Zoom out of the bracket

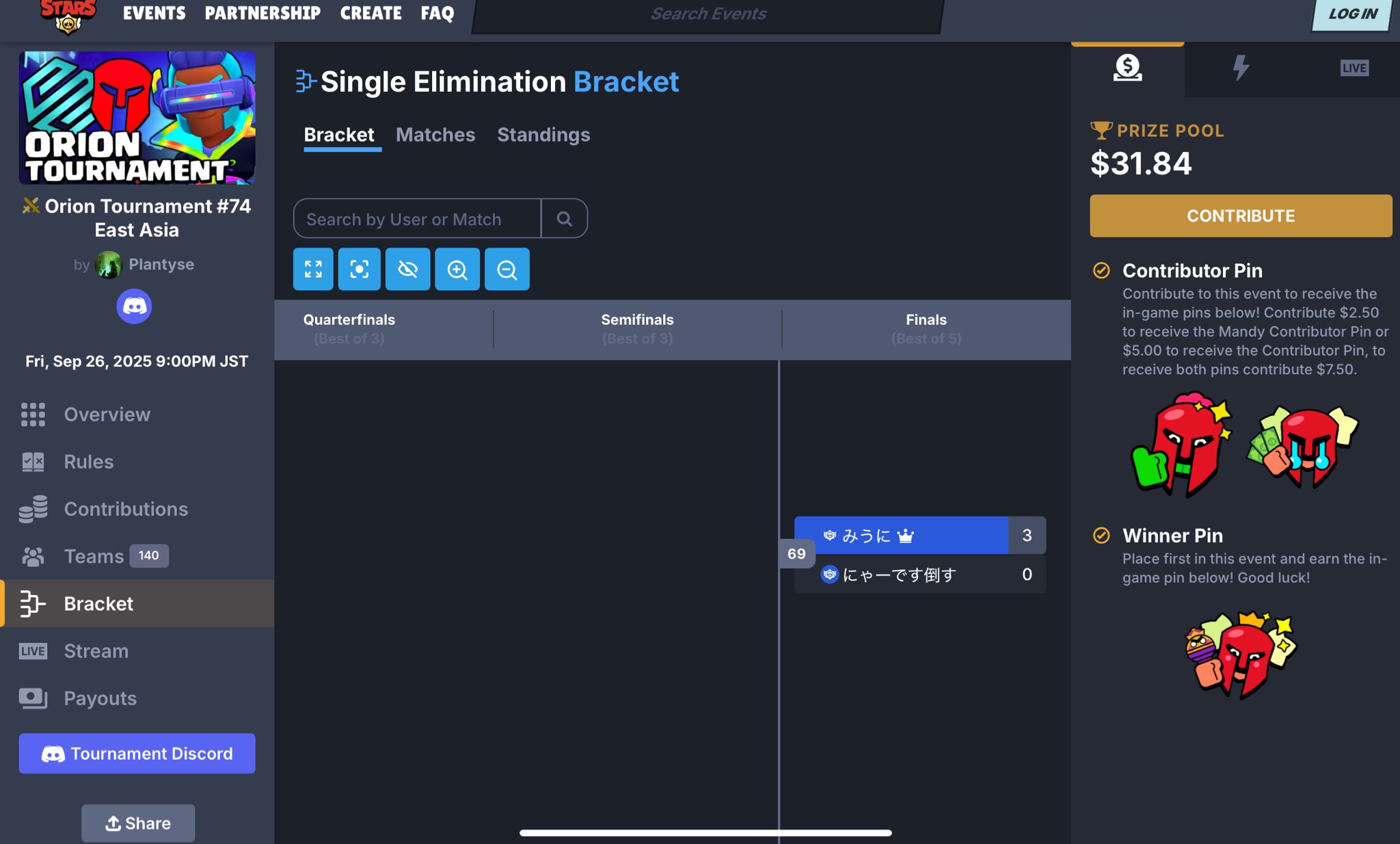[x=507, y=269]
